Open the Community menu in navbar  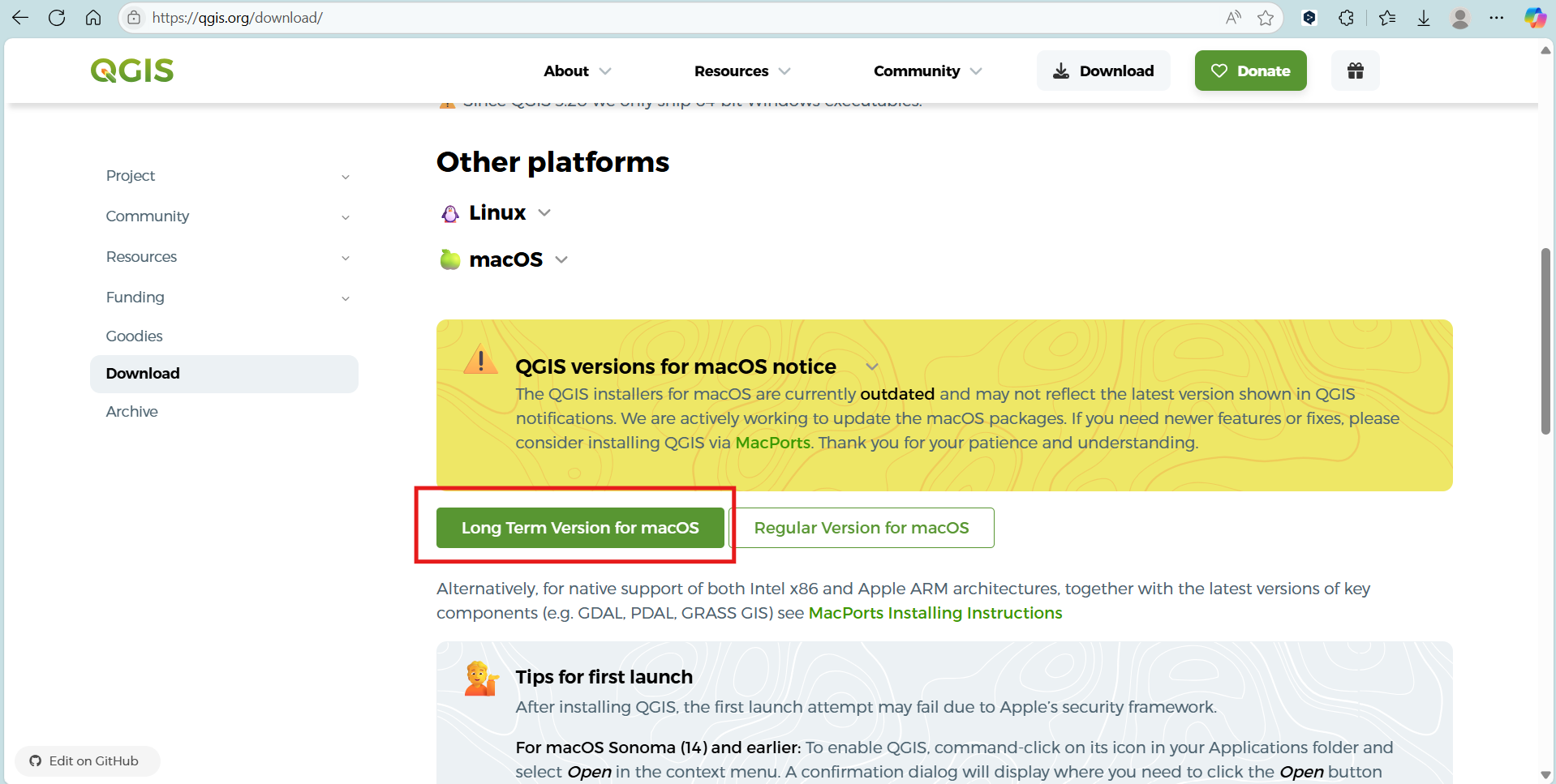(927, 71)
